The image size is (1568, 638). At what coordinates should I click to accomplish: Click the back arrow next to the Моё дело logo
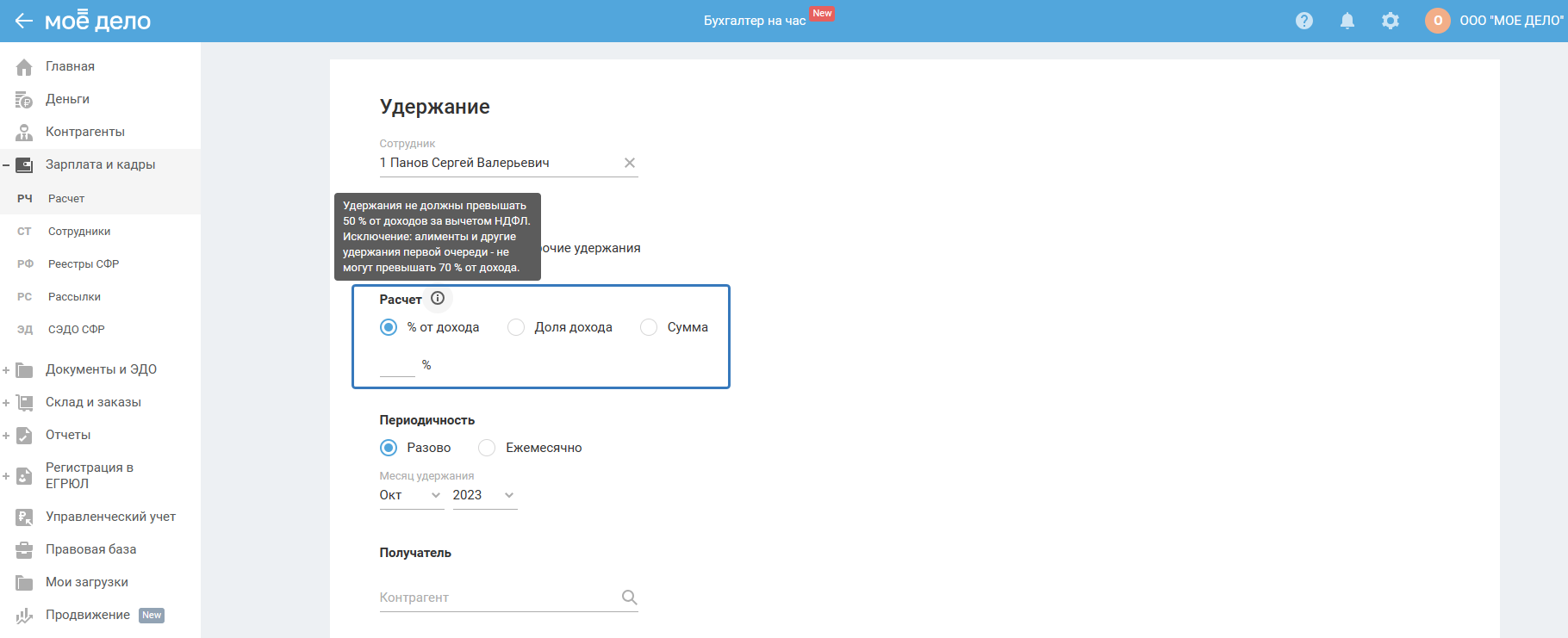coord(23,21)
